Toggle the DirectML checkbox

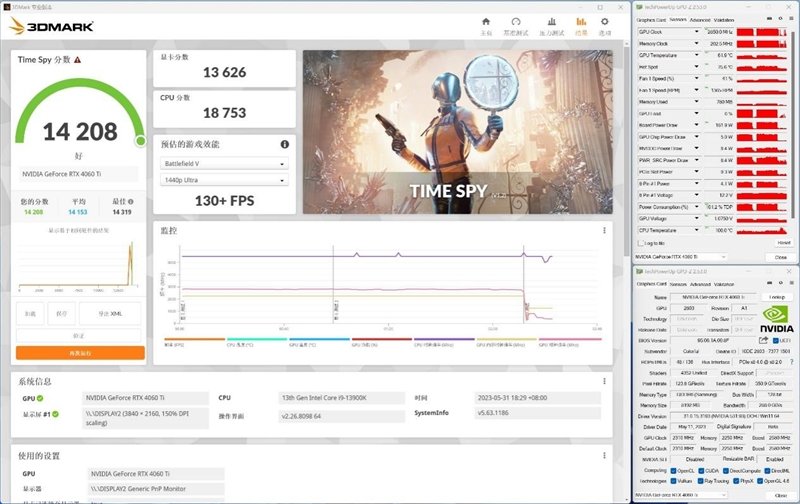(x=766, y=471)
